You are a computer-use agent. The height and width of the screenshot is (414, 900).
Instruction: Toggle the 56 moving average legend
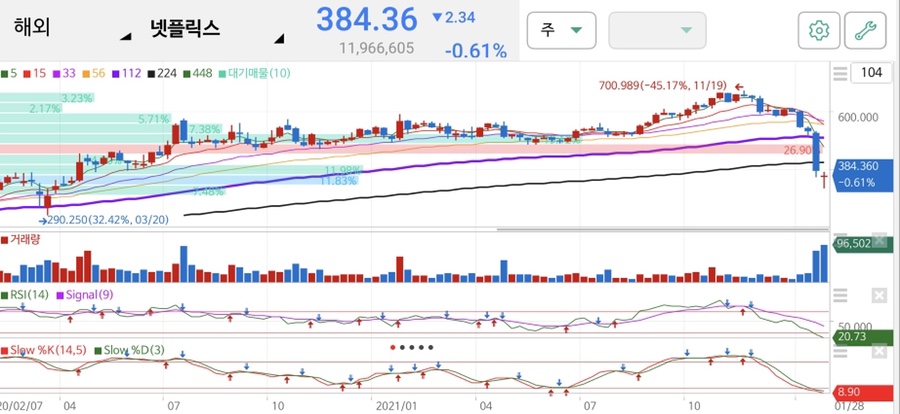(95, 73)
